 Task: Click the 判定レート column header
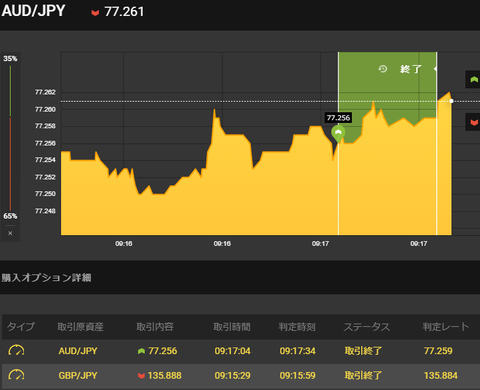[x=446, y=327]
